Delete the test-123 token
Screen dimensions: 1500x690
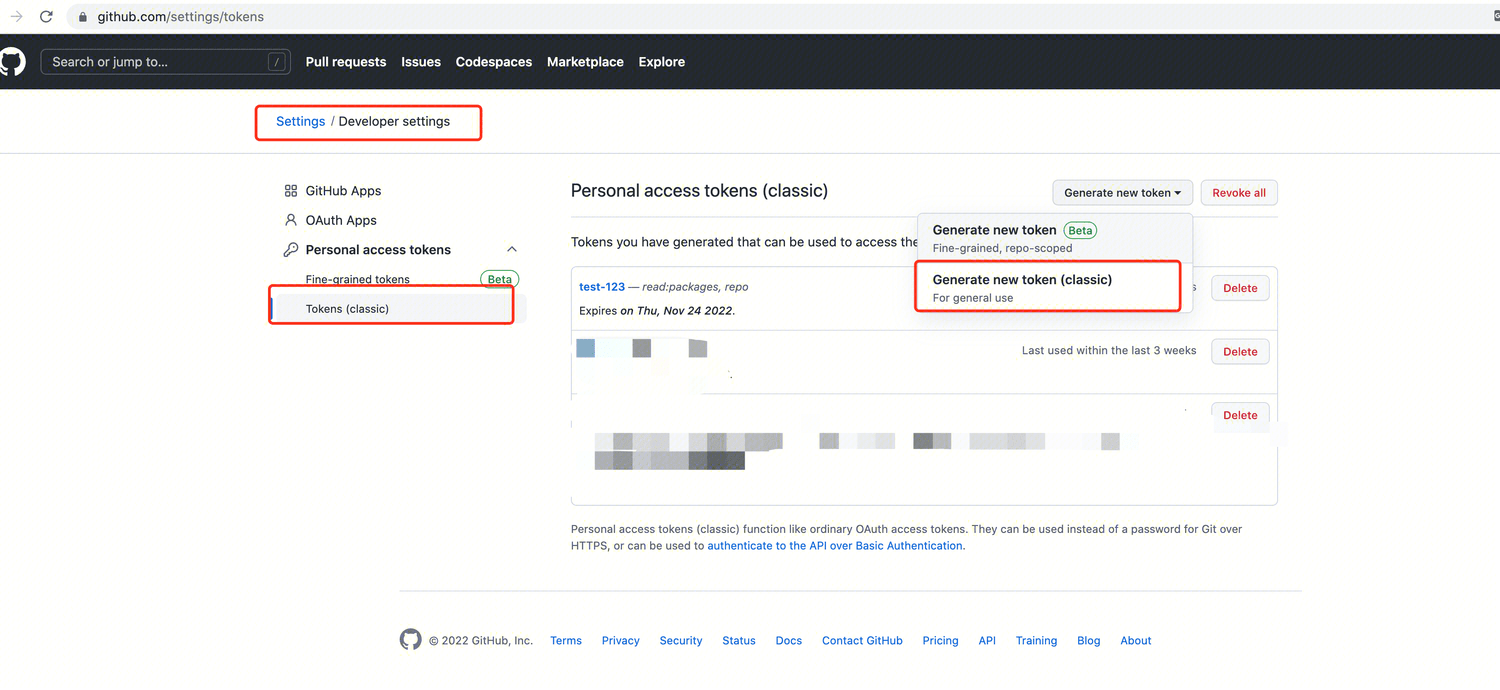coord(1240,288)
